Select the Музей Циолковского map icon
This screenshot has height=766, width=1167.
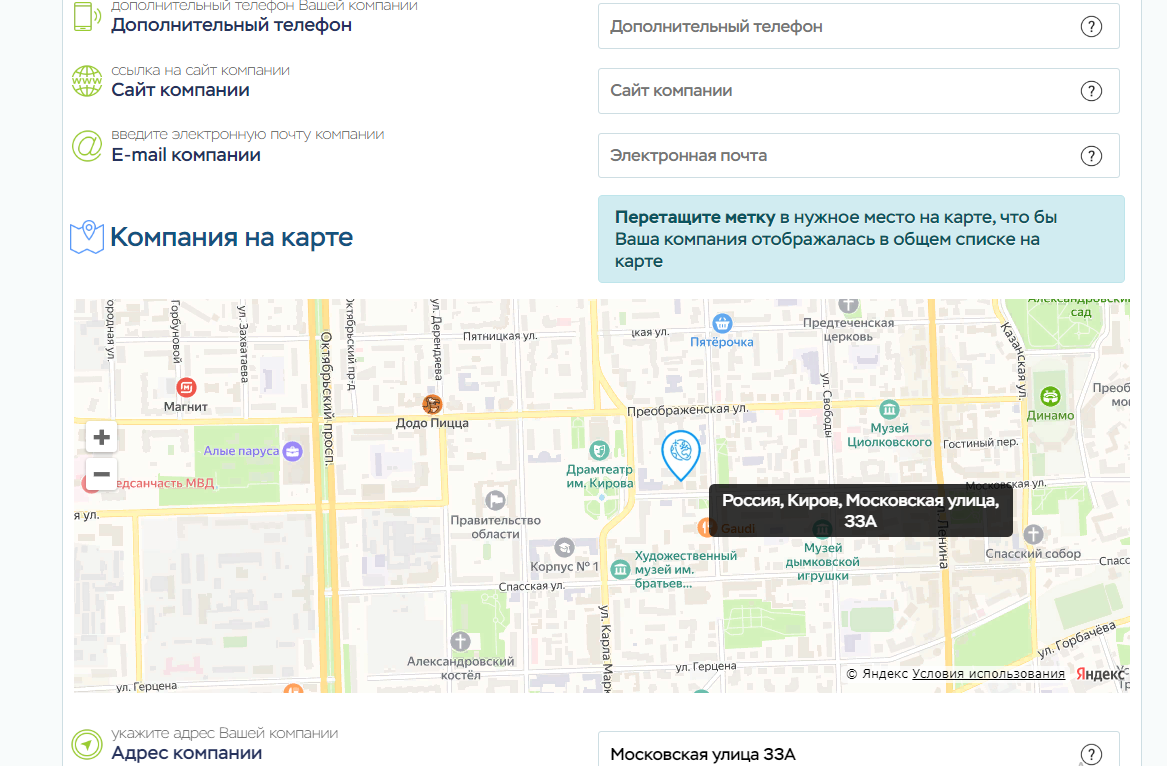tap(889, 409)
